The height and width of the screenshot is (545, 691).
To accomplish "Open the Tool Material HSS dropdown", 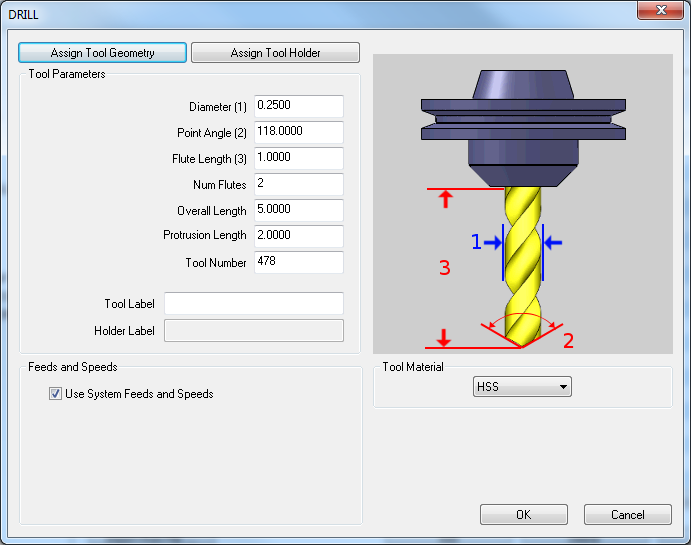I will (x=522, y=386).
